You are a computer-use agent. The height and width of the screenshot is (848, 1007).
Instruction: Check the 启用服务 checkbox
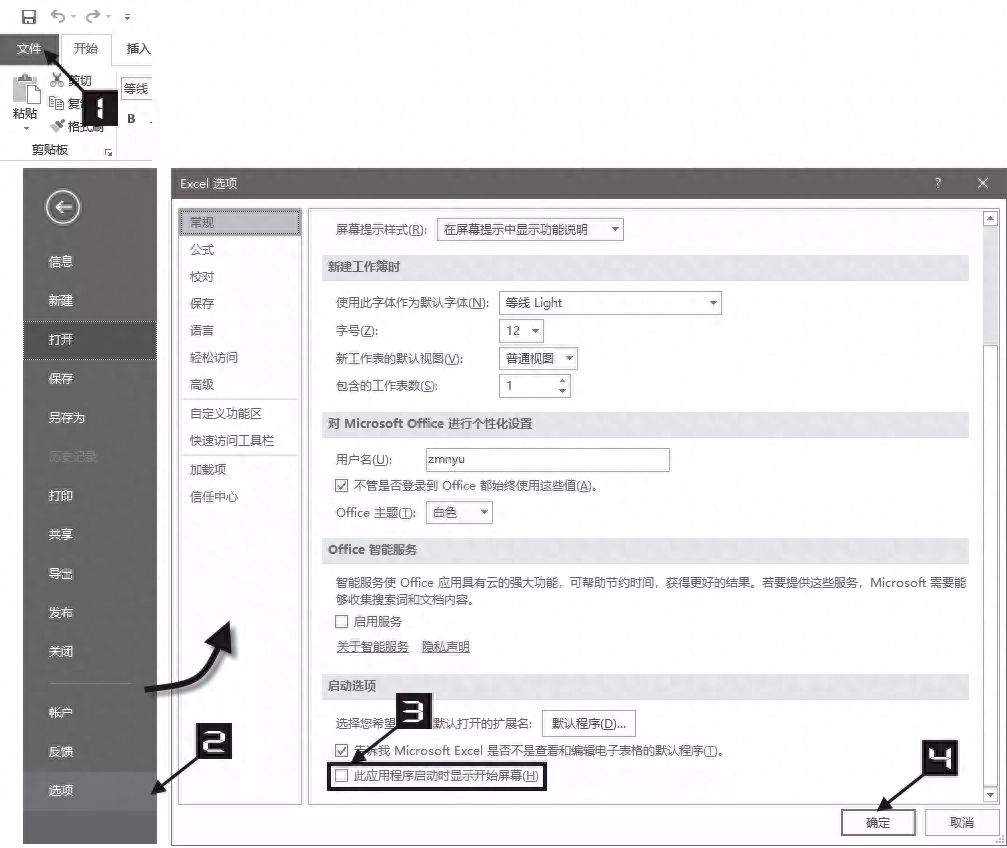(342, 621)
